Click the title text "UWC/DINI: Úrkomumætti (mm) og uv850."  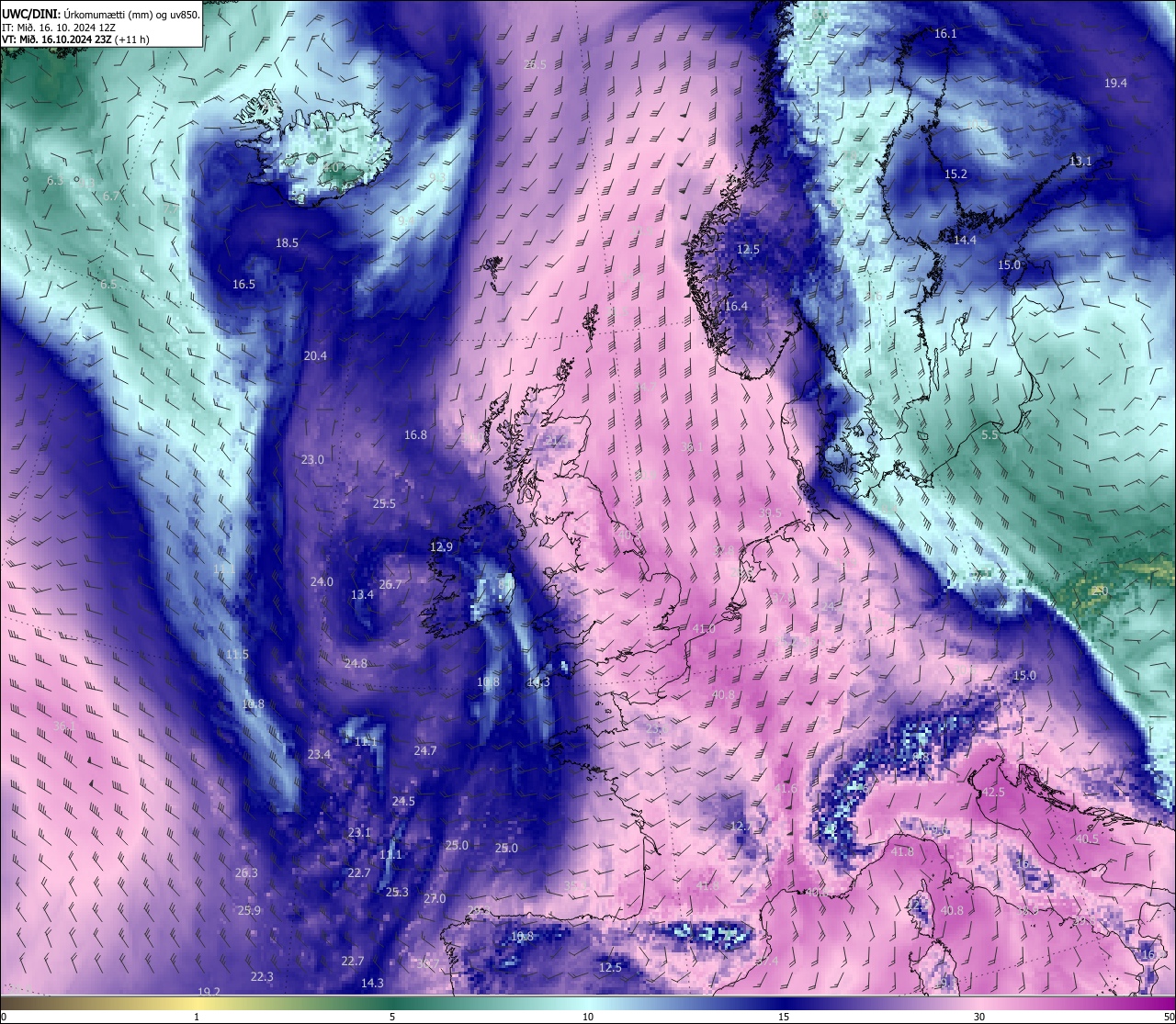coord(101,15)
